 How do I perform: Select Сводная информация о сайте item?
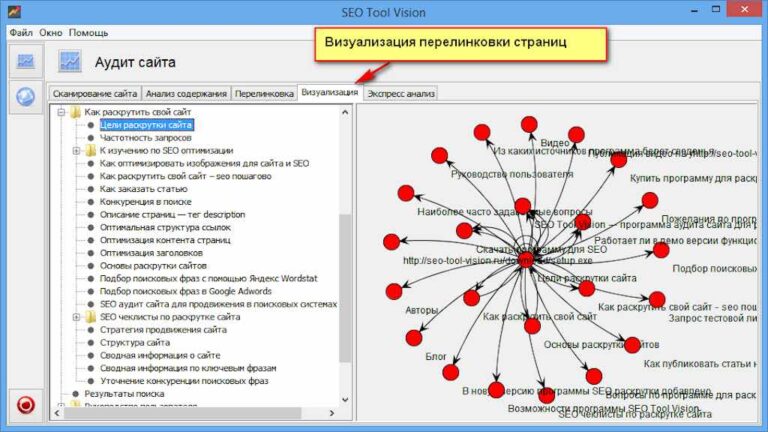tap(160, 355)
